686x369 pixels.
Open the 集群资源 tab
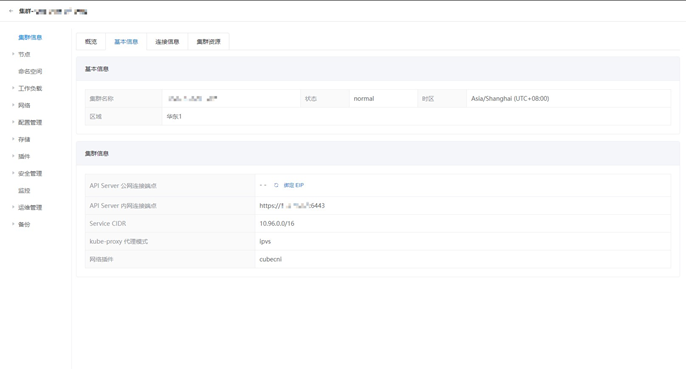208,42
